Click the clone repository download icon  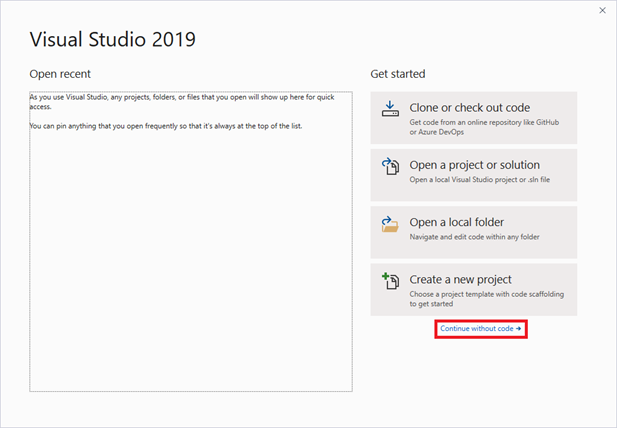pos(390,109)
